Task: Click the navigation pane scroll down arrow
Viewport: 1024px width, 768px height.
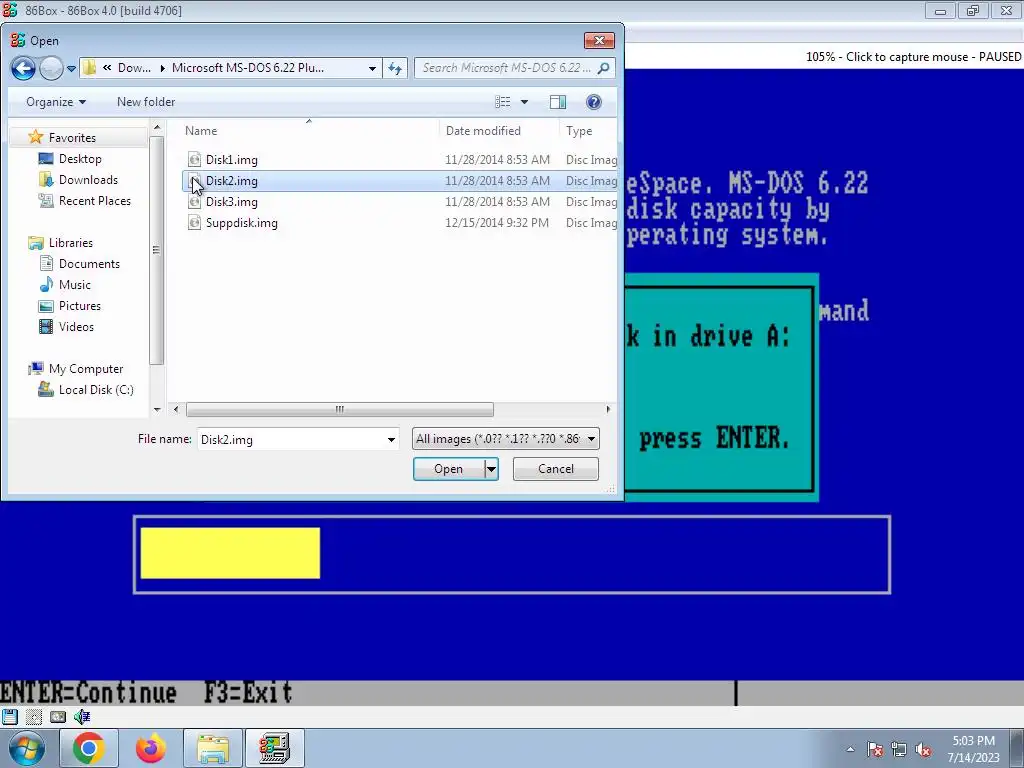Action: pos(157,409)
